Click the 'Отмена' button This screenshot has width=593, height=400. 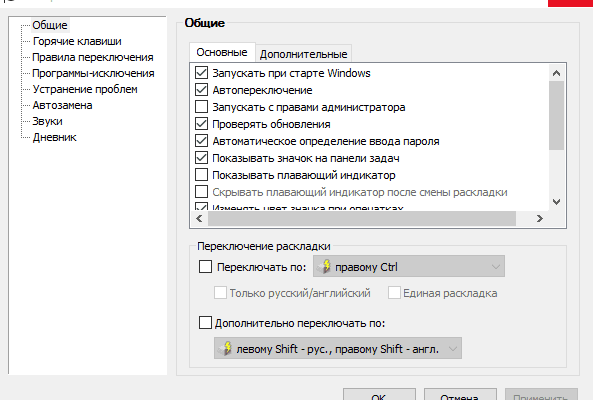460,394
